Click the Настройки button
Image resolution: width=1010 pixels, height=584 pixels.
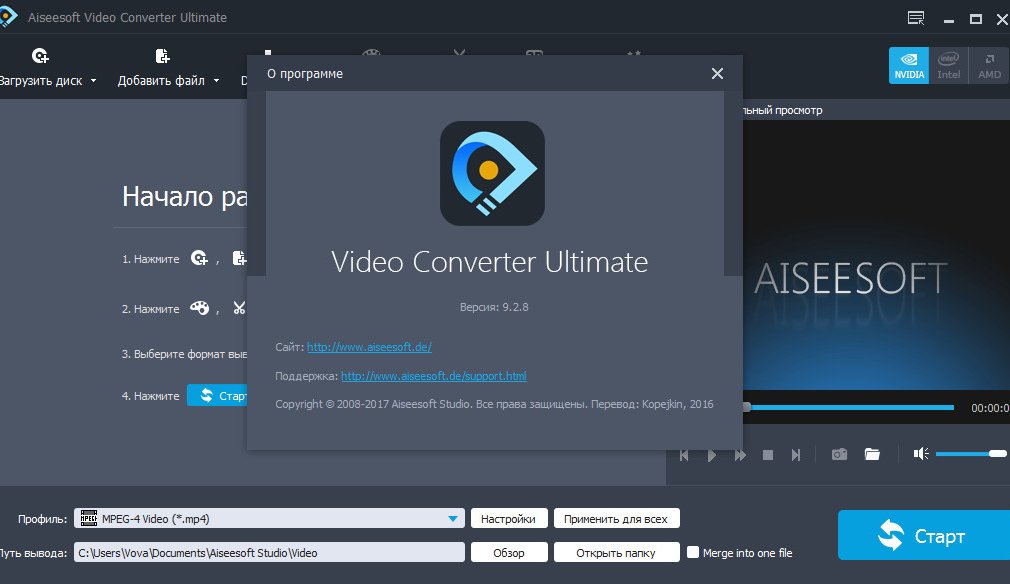tap(509, 518)
